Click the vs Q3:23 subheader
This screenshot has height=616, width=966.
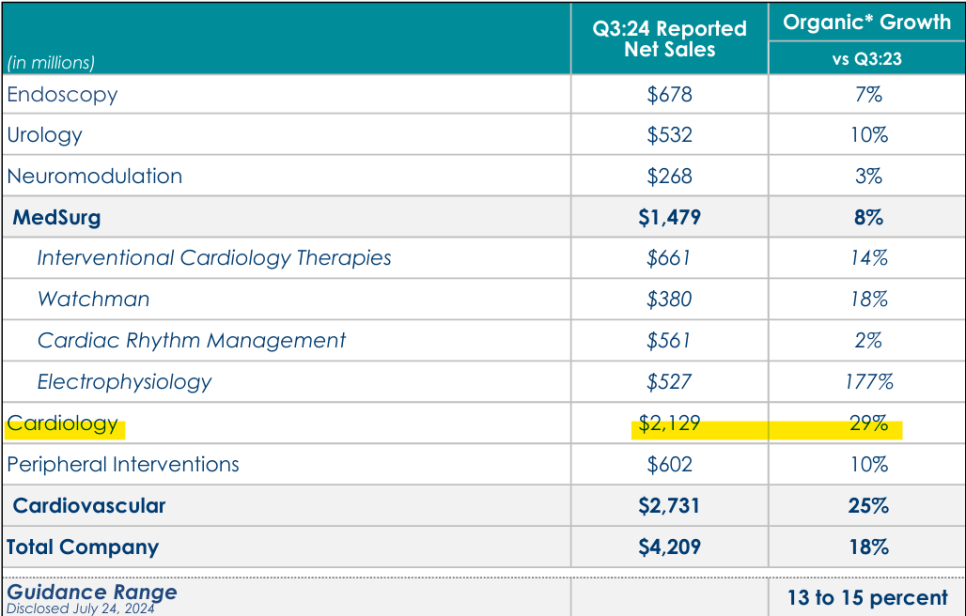click(x=867, y=59)
